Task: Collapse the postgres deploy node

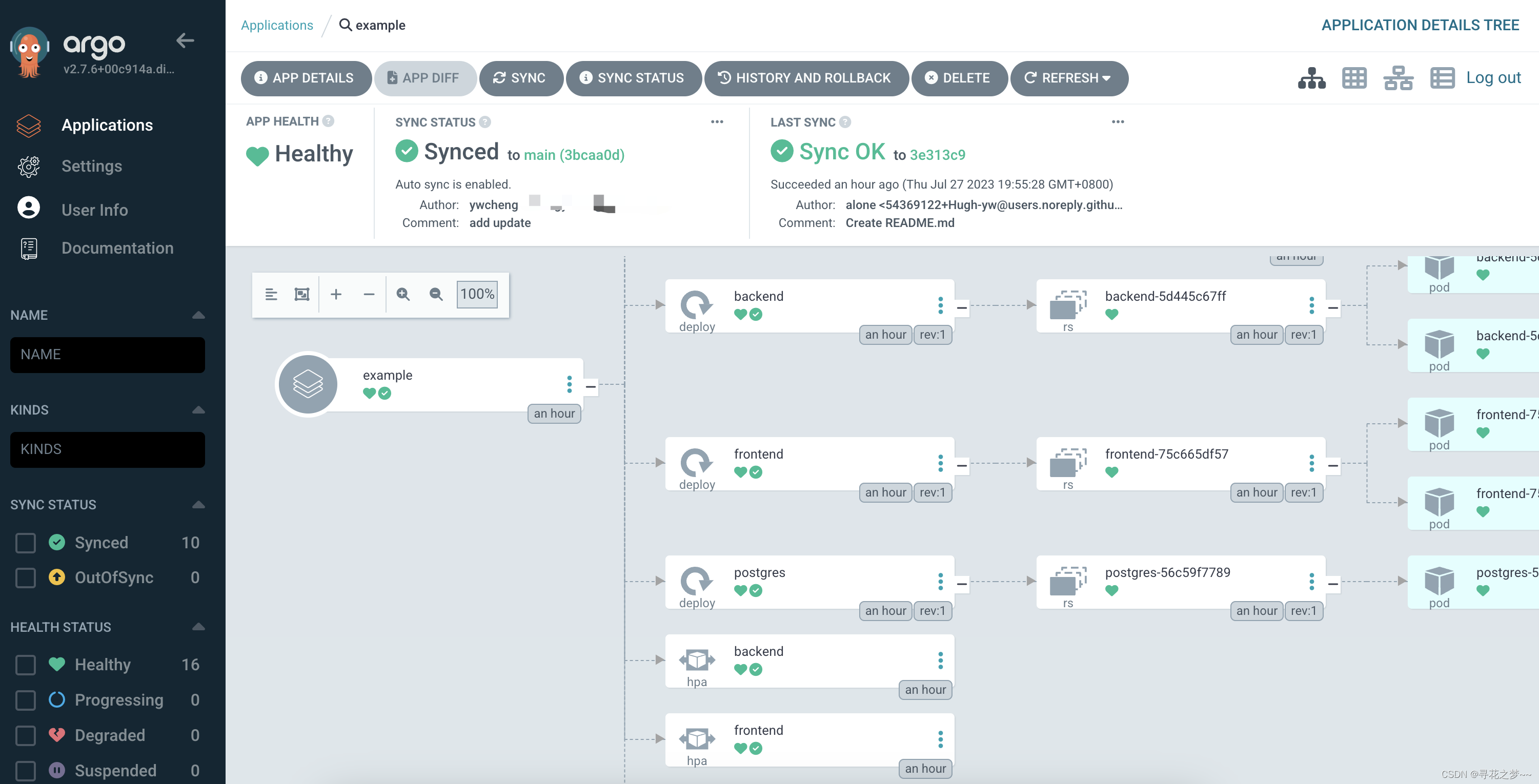Action: [x=962, y=584]
